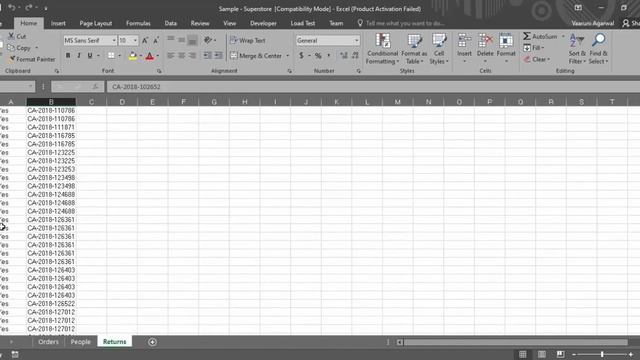Screen dimensions: 640x360
Task: Open the font name dropdown MS Sans Serif
Action: coord(114,40)
